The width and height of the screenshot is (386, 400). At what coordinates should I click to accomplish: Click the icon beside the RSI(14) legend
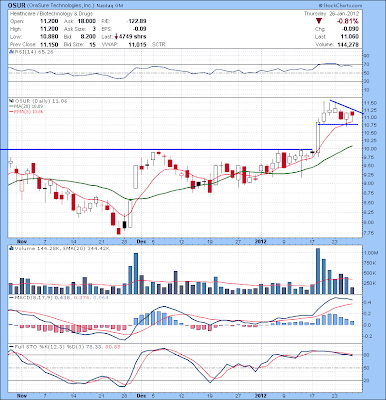point(10,52)
